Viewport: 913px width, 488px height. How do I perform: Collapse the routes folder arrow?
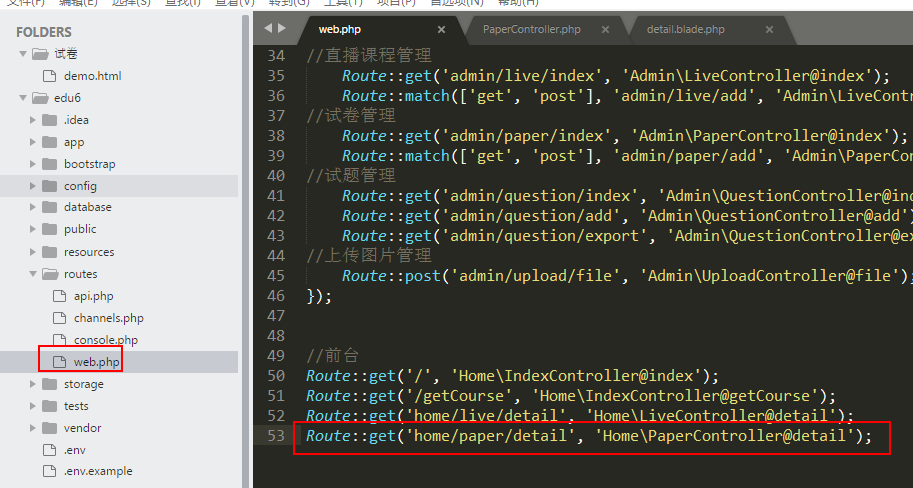32,274
